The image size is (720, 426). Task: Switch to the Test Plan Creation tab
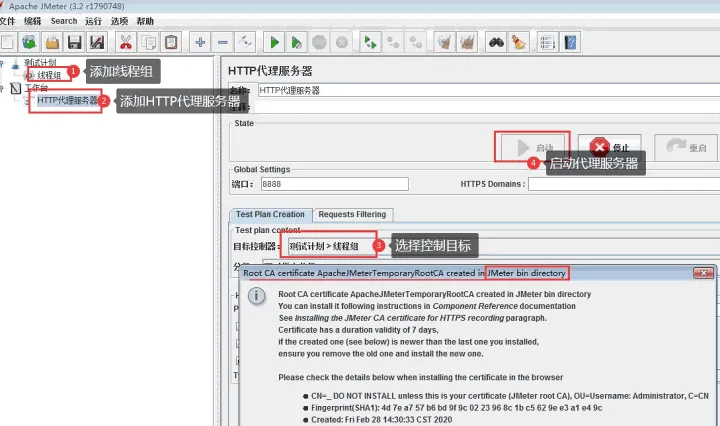point(270,214)
